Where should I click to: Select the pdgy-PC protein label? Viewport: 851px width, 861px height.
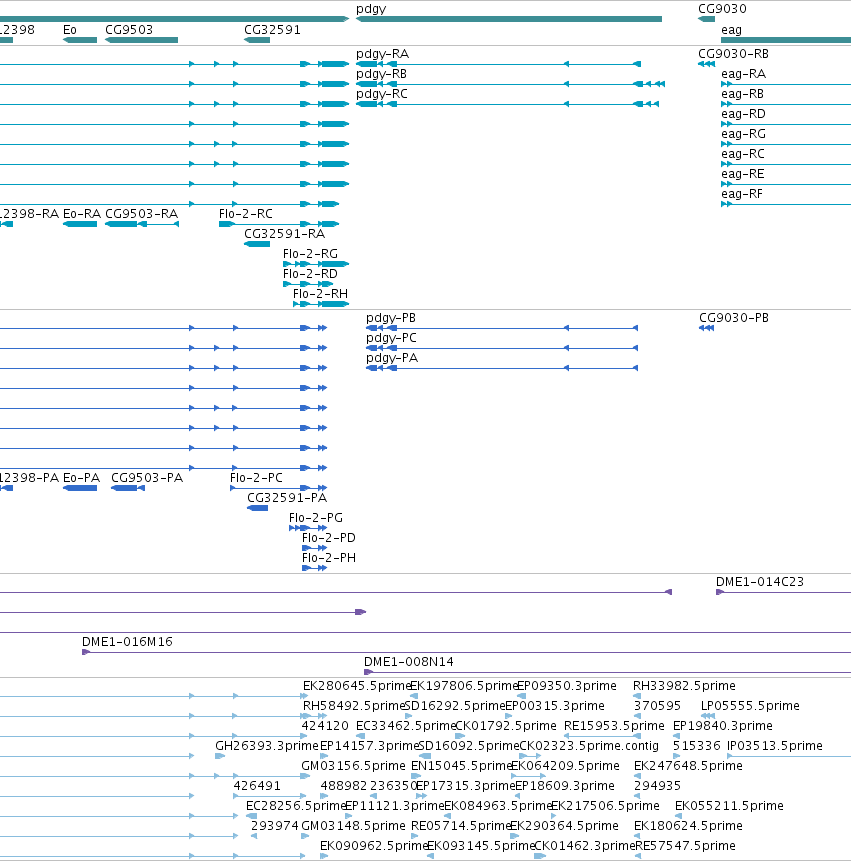391,338
